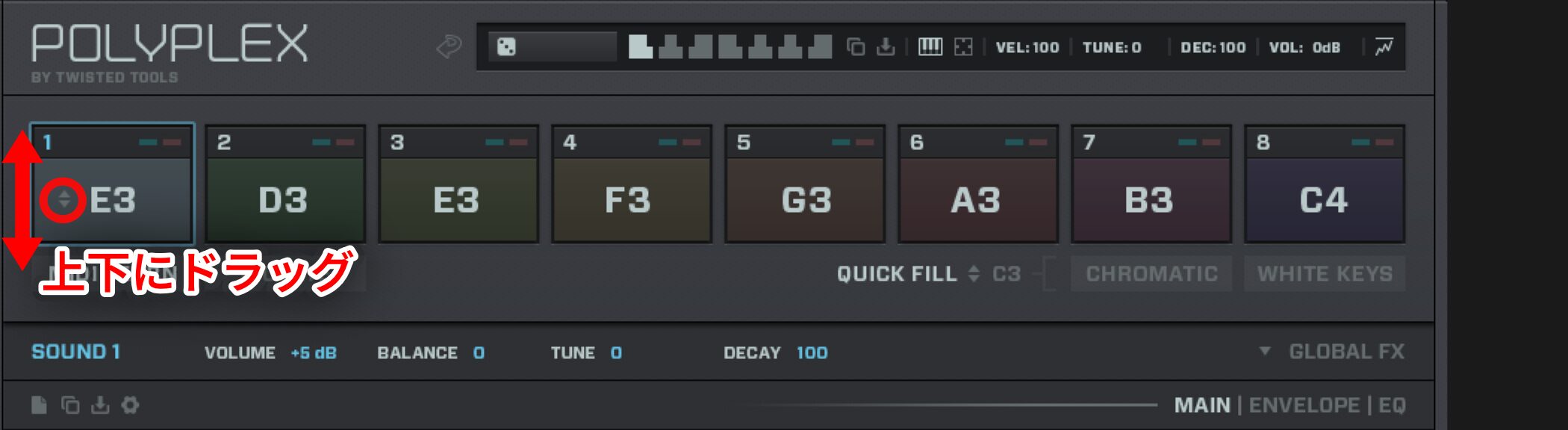
Task: Click the dice randomize icon in preset field
Action: point(506,48)
